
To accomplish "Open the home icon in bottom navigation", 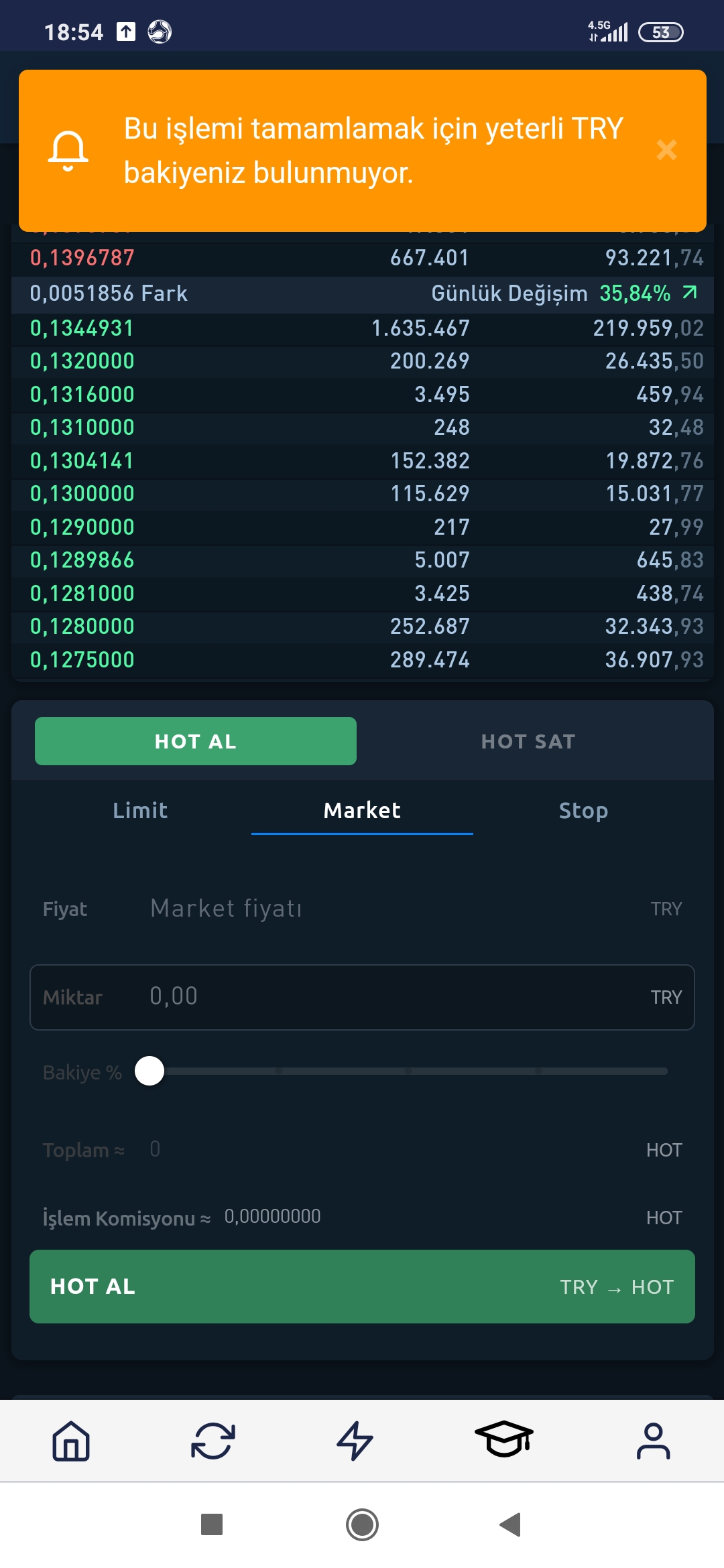I will point(71,1441).
